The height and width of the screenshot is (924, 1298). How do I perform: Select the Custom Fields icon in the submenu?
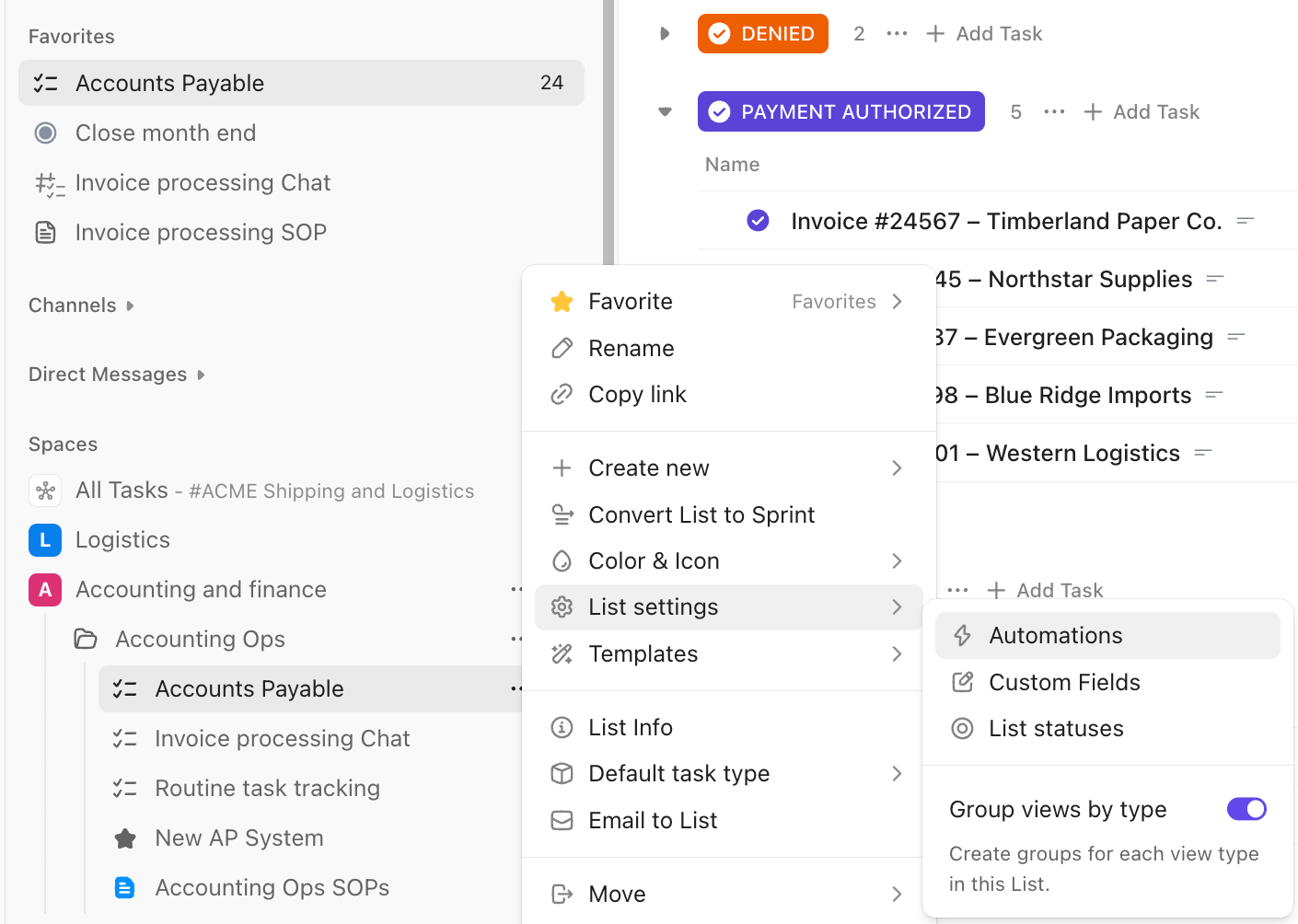click(x=962, y=682)
